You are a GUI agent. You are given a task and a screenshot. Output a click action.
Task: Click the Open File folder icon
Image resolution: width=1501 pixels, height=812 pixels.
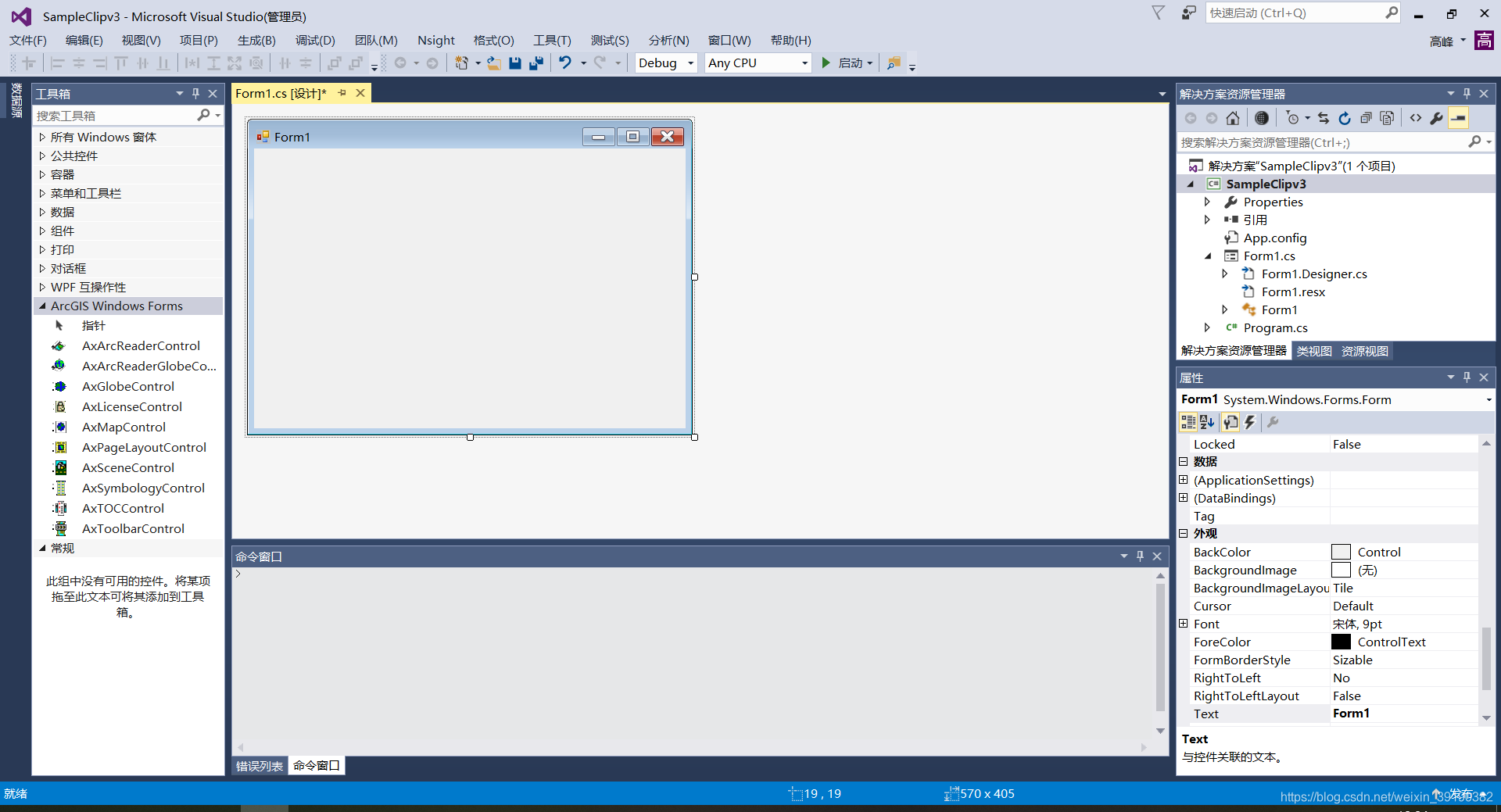[494, 63]
